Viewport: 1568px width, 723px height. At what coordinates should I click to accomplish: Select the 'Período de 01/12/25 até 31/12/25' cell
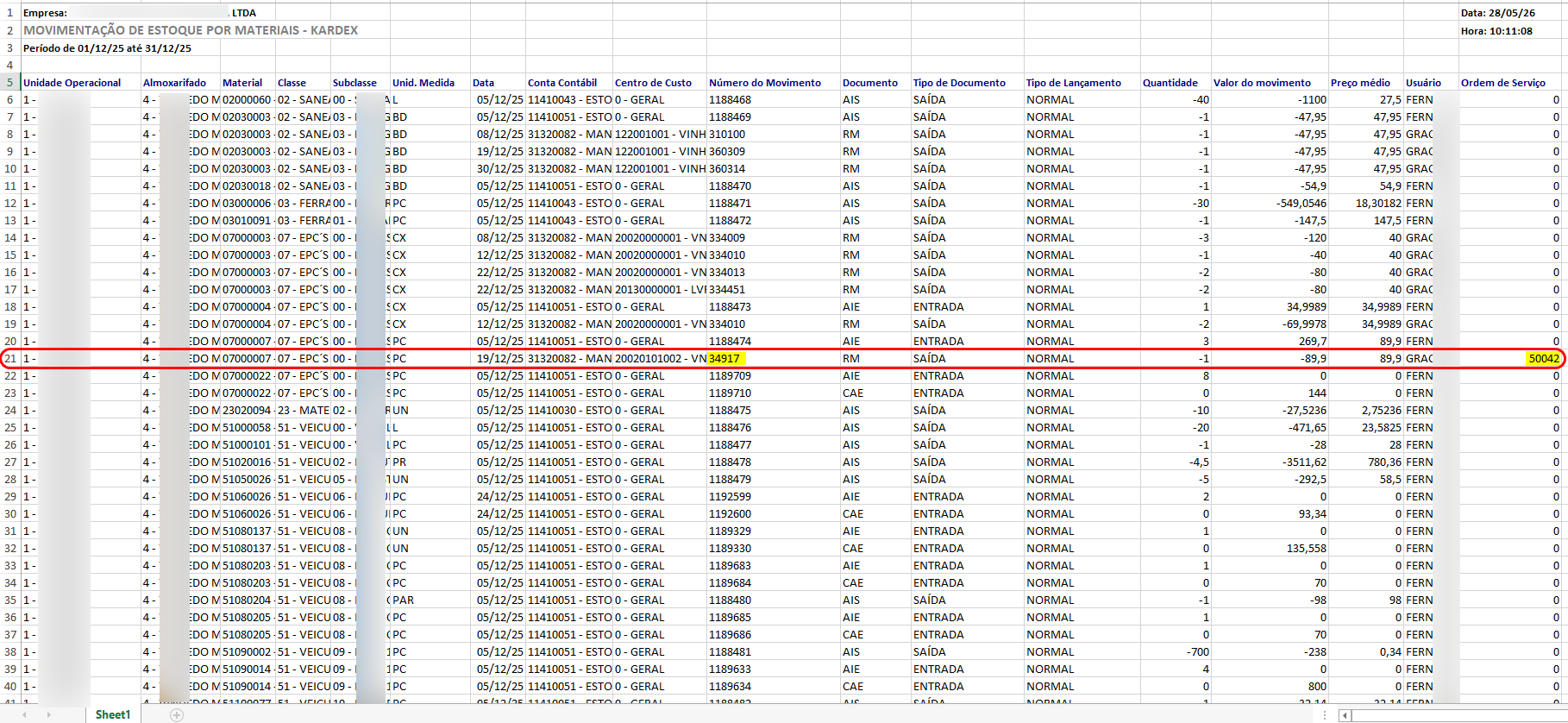pos(107,48)
